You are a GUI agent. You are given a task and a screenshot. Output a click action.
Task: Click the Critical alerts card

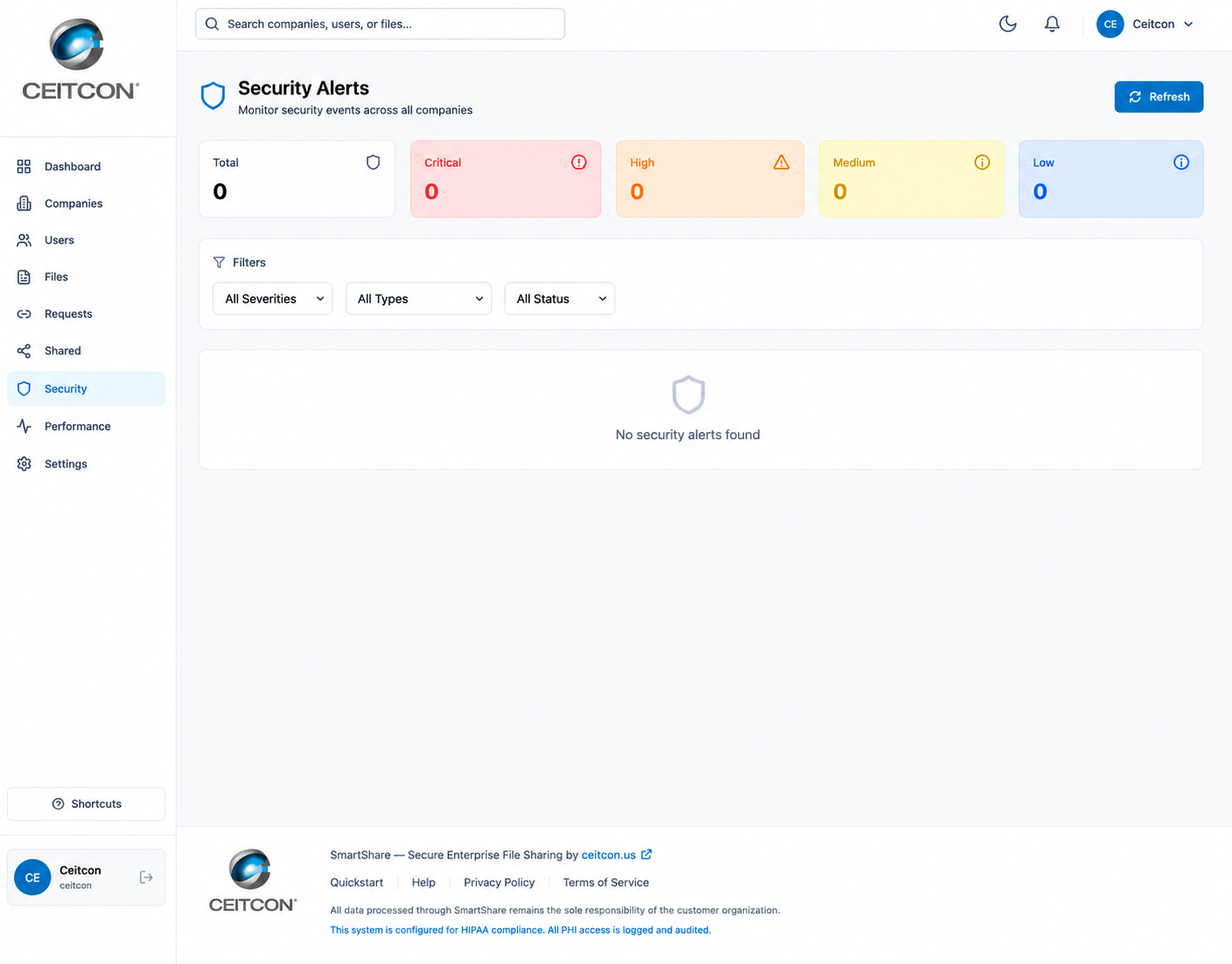[506, 179]
